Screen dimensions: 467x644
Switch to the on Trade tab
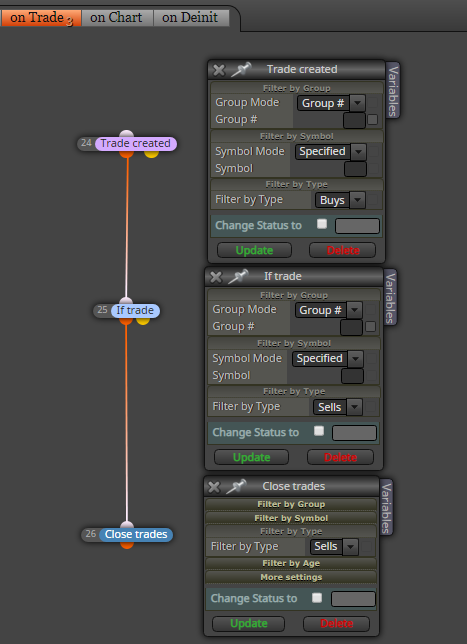(x=41, y=18)
